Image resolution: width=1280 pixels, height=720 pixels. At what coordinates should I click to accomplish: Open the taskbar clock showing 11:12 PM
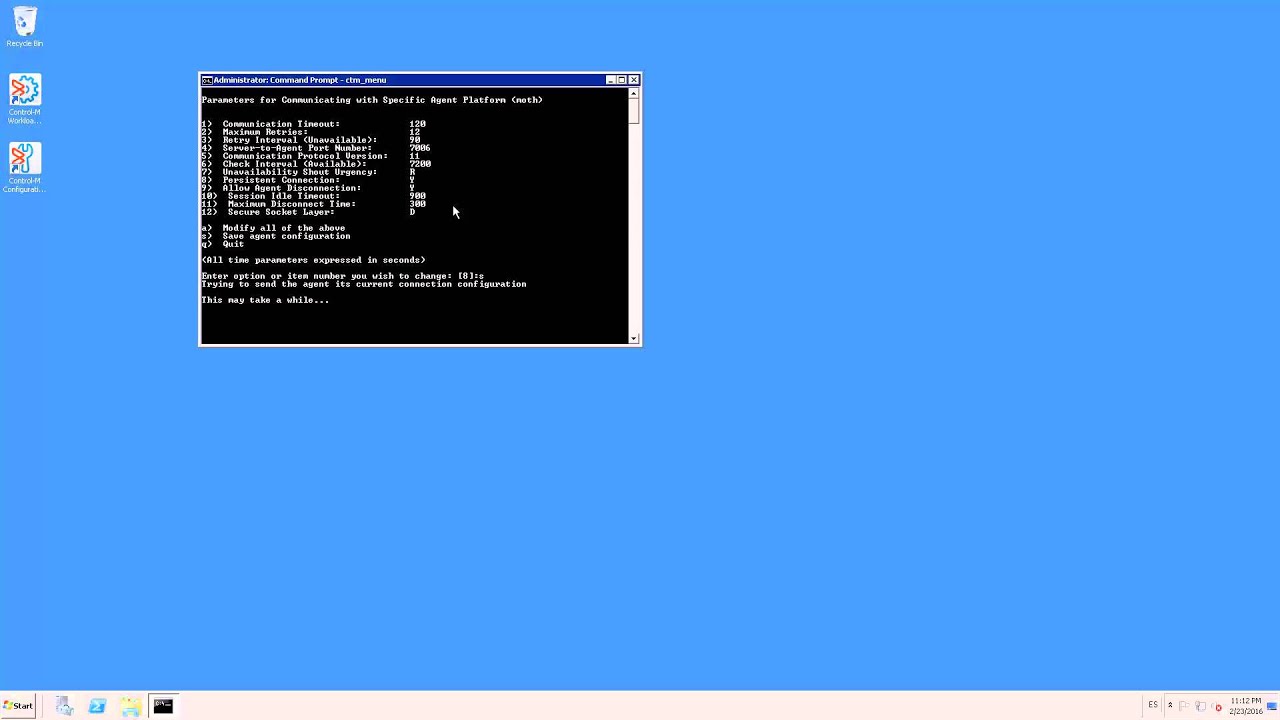1246,706
